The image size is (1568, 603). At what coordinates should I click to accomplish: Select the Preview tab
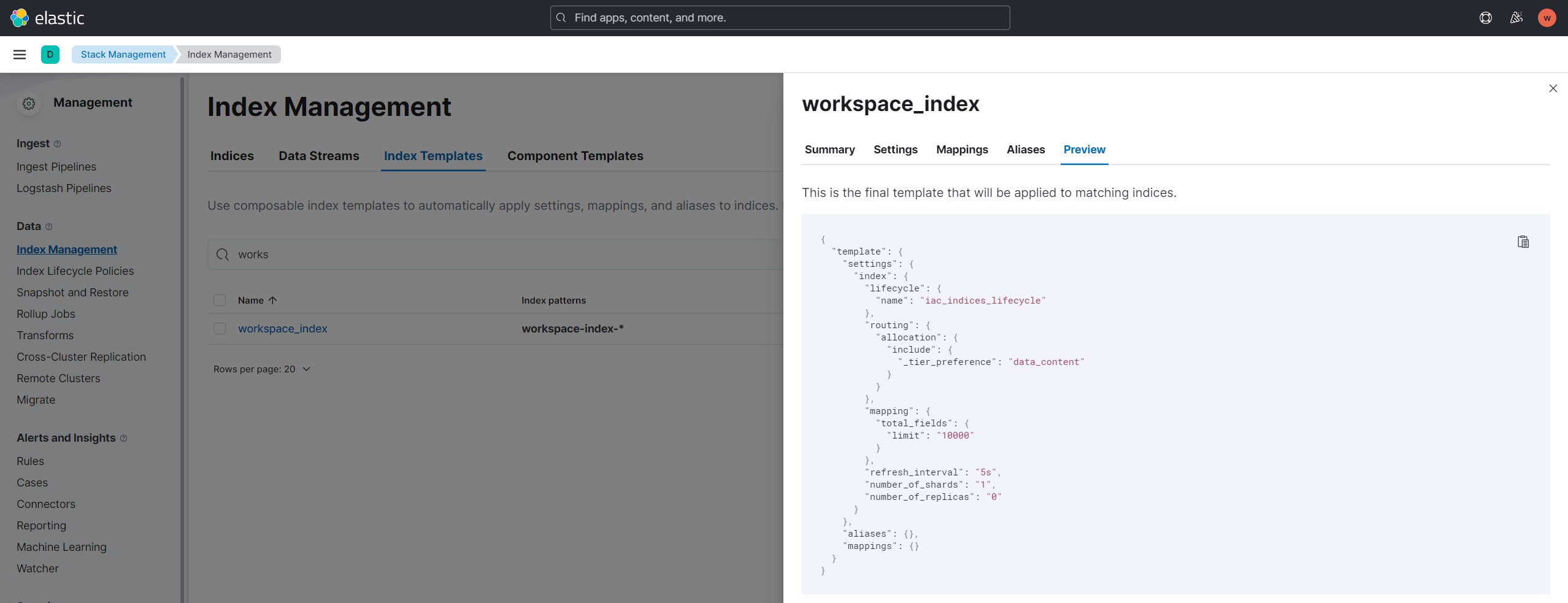1085,150
